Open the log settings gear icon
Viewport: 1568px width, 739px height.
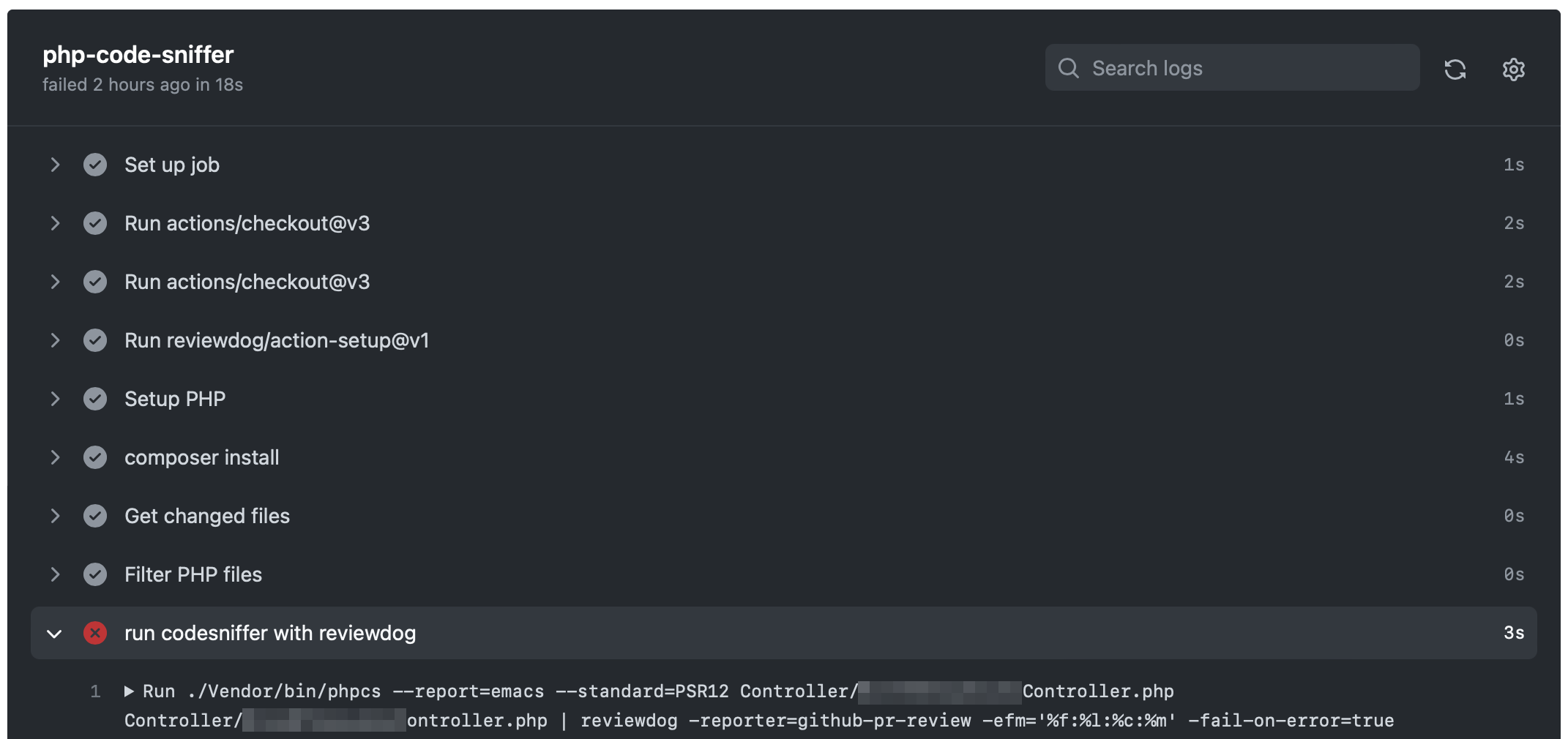coord(1512,70)
